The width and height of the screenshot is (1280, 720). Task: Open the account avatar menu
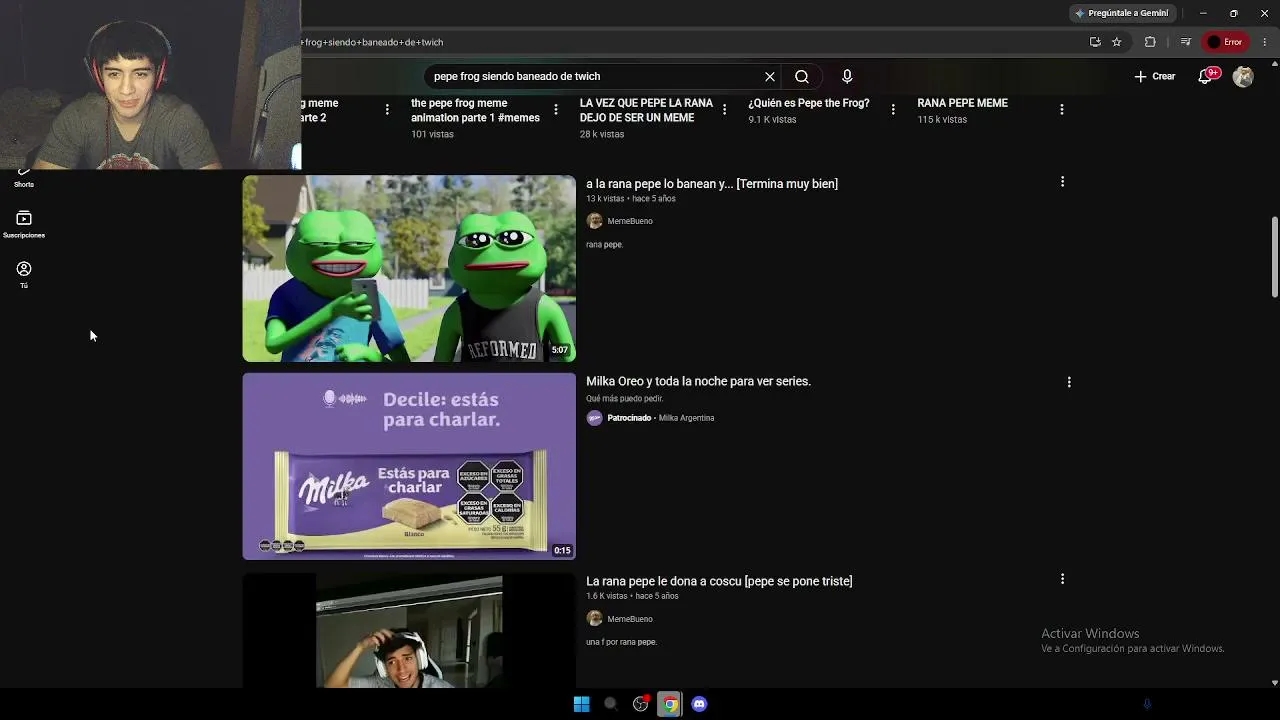[1243, 76]
